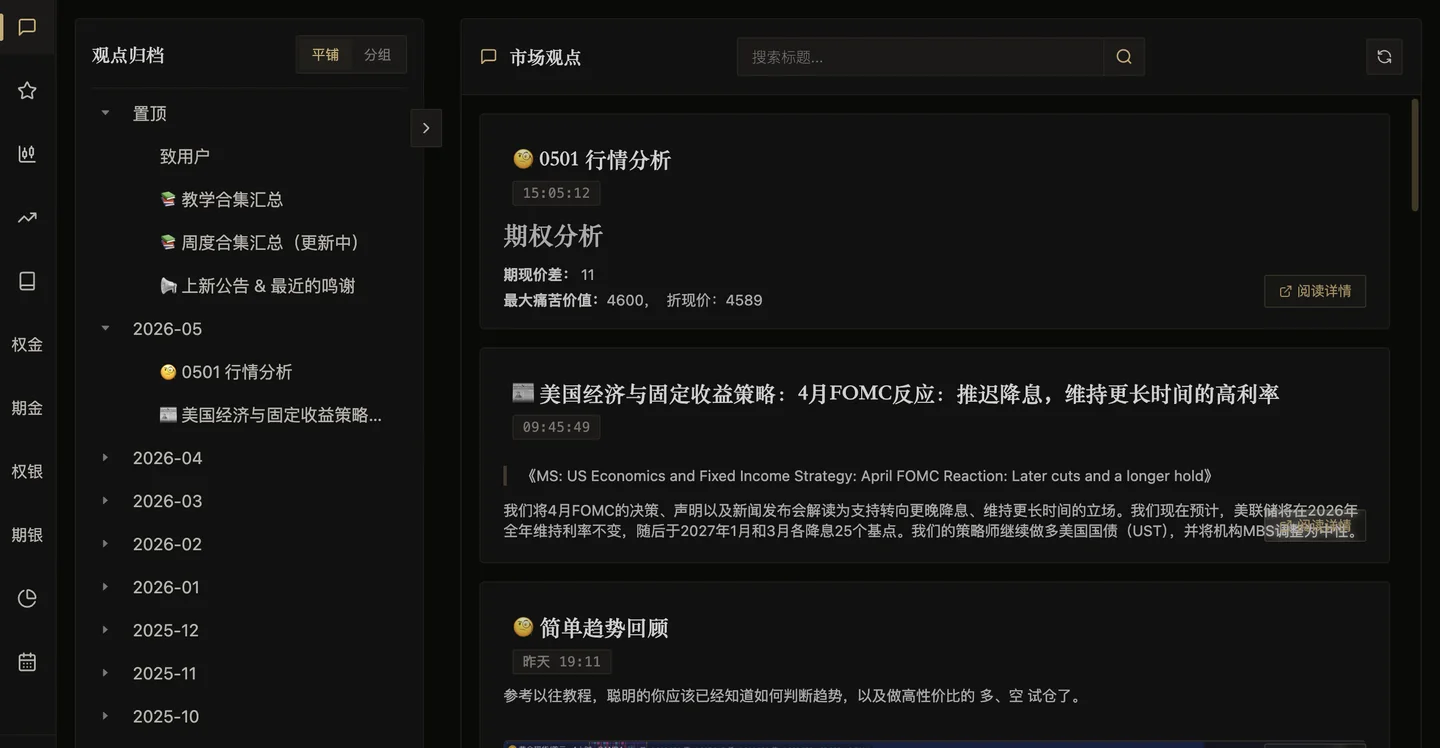
Task: Expand the 2025-10 tree group
Action: tap(105, 715)
